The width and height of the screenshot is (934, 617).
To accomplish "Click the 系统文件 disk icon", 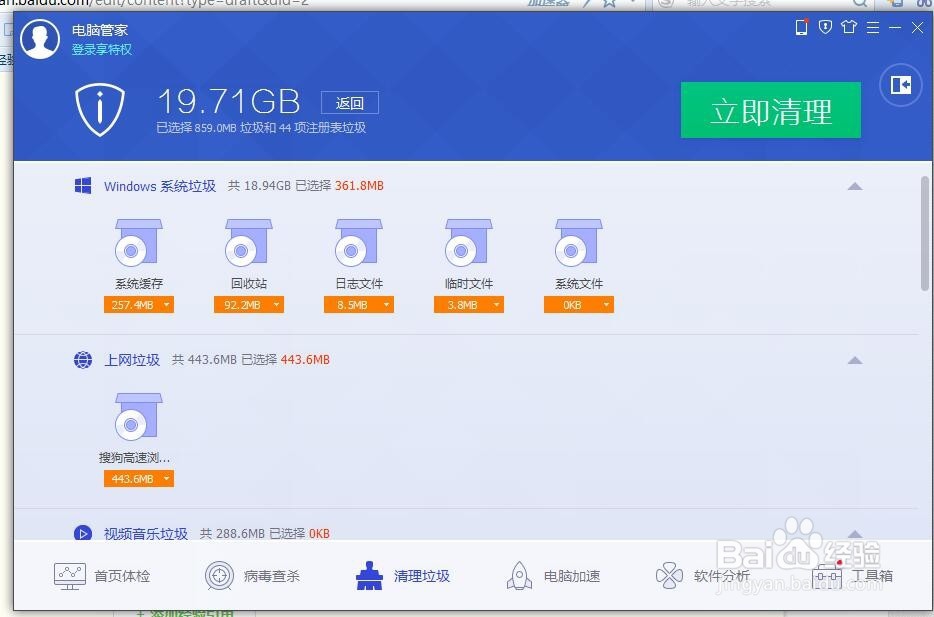I will [578, 243].
